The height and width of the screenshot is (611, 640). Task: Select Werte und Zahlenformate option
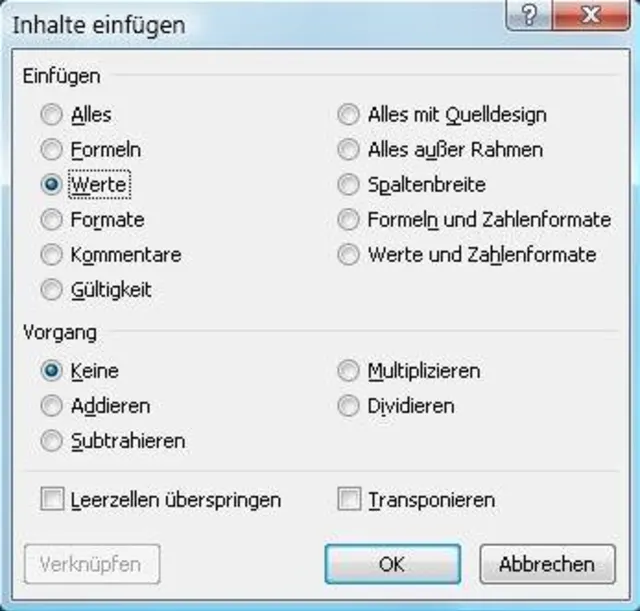click(348, 255)
